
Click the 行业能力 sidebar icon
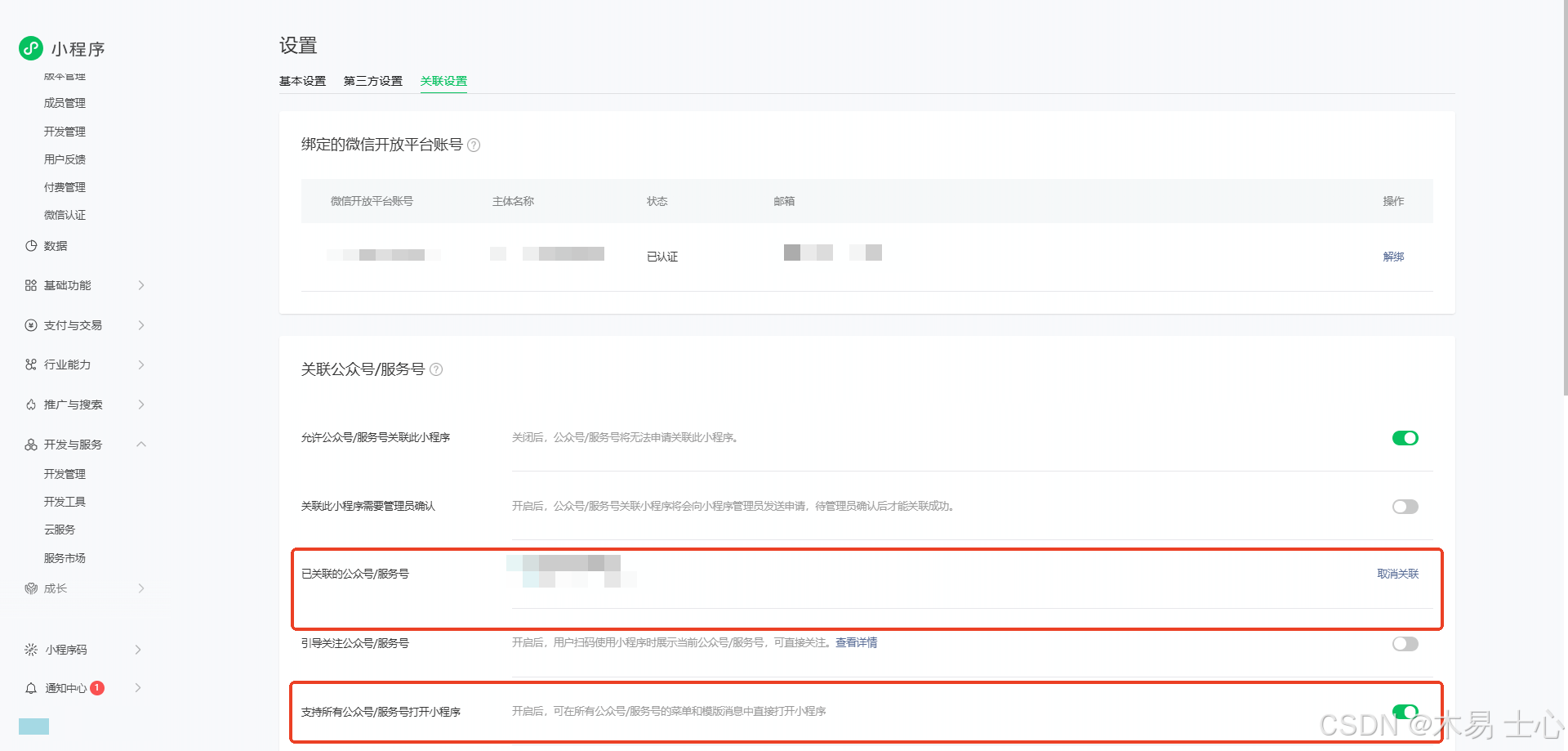point(30,364)
